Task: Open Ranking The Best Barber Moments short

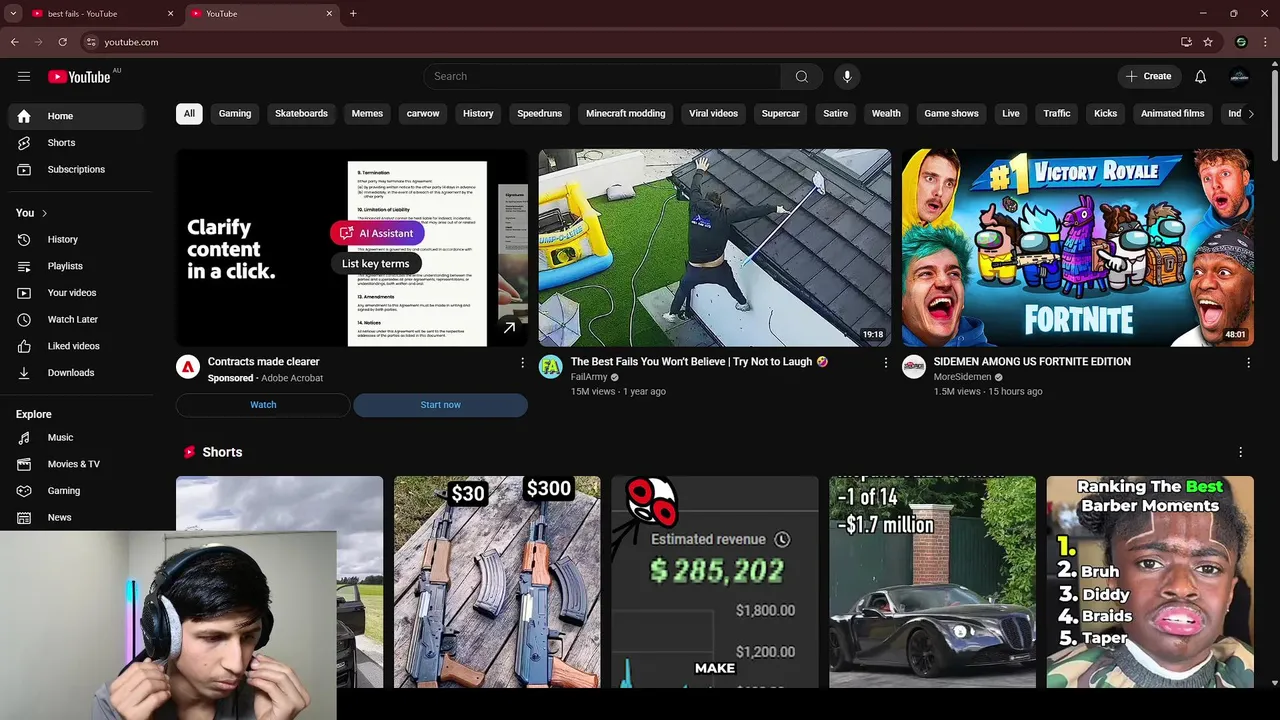Action: (x=1150, y=582)
